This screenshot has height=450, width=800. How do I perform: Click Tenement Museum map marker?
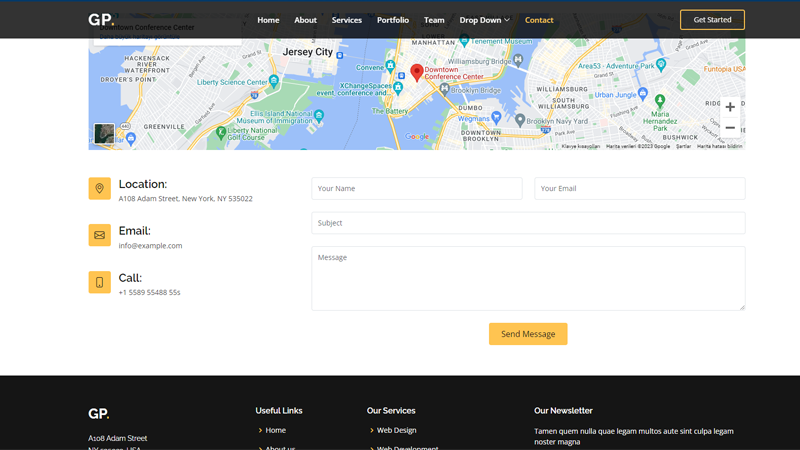click(464, 39)
